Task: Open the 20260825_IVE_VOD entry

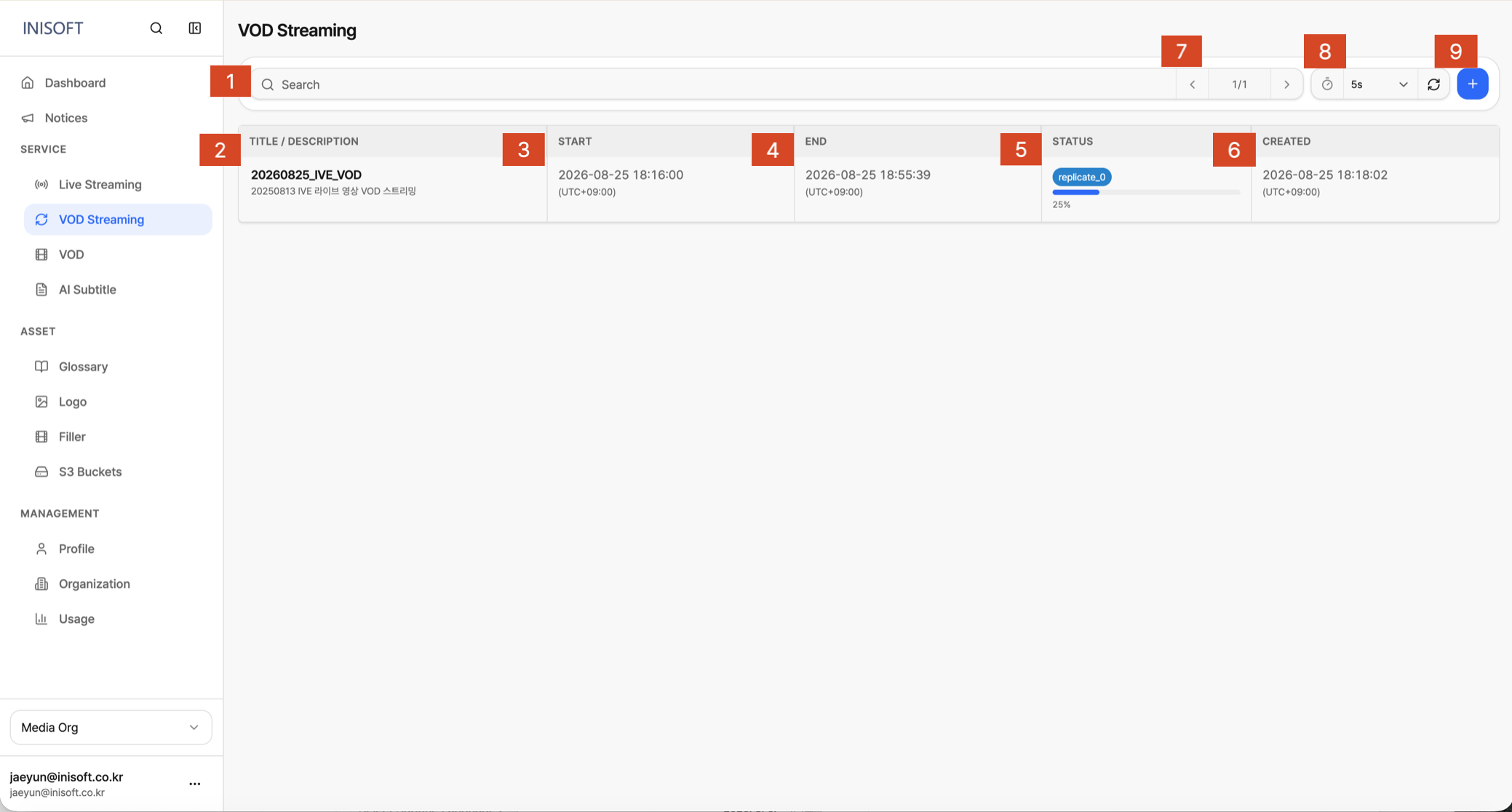Action: point(306,175)
